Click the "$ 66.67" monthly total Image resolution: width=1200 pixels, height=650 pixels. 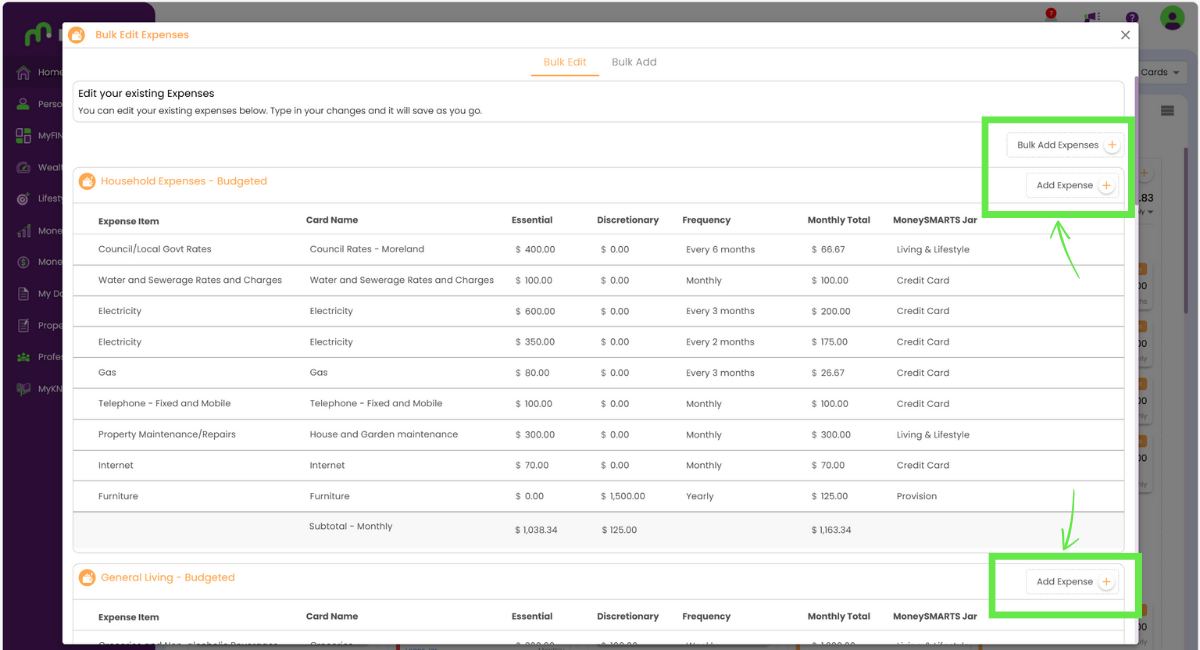pos(828,249)
